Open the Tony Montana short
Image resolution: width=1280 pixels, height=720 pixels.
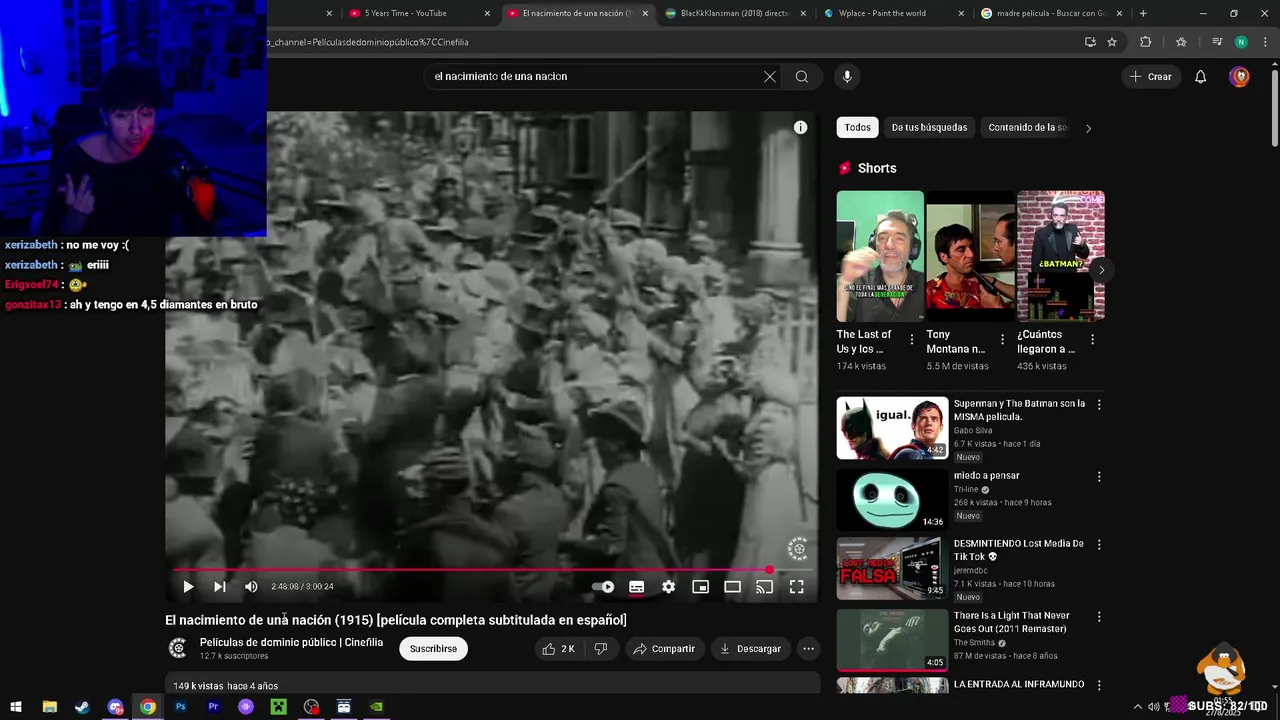point(970,256)
